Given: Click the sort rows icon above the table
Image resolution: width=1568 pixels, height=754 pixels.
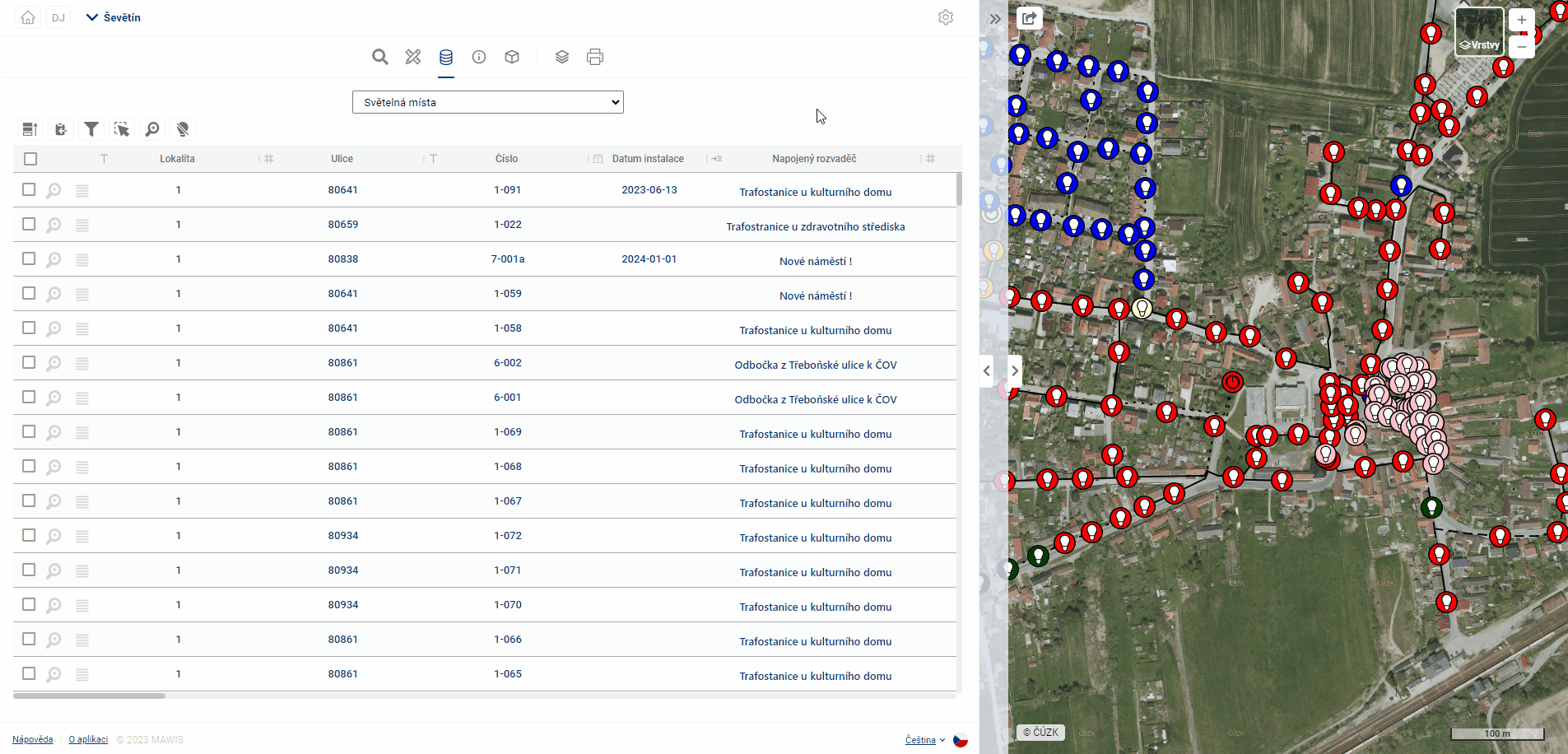Looking at the screenshot, I should pos(30,129).
